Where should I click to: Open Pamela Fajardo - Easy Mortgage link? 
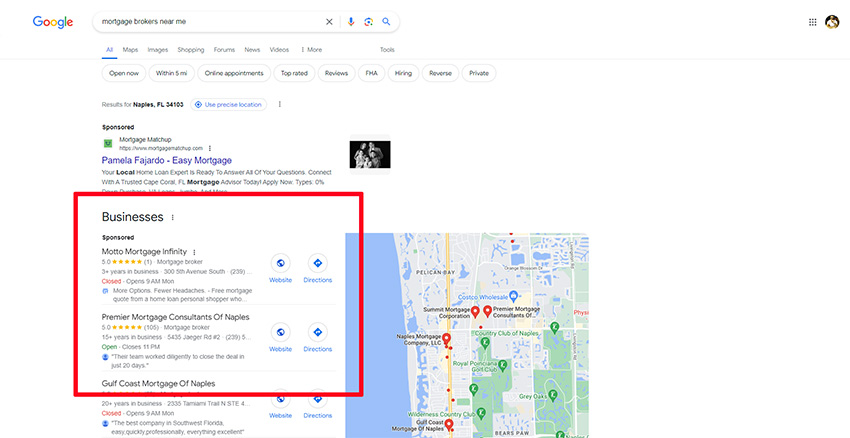[166, 160]
